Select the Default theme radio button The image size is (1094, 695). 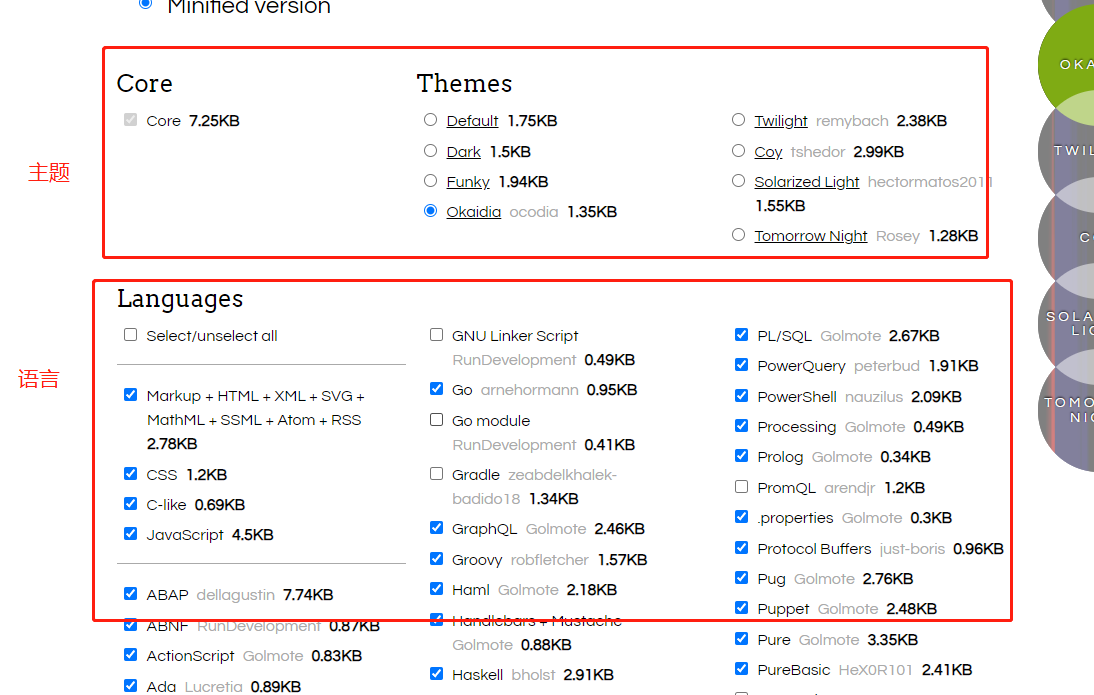coord(430,120)
